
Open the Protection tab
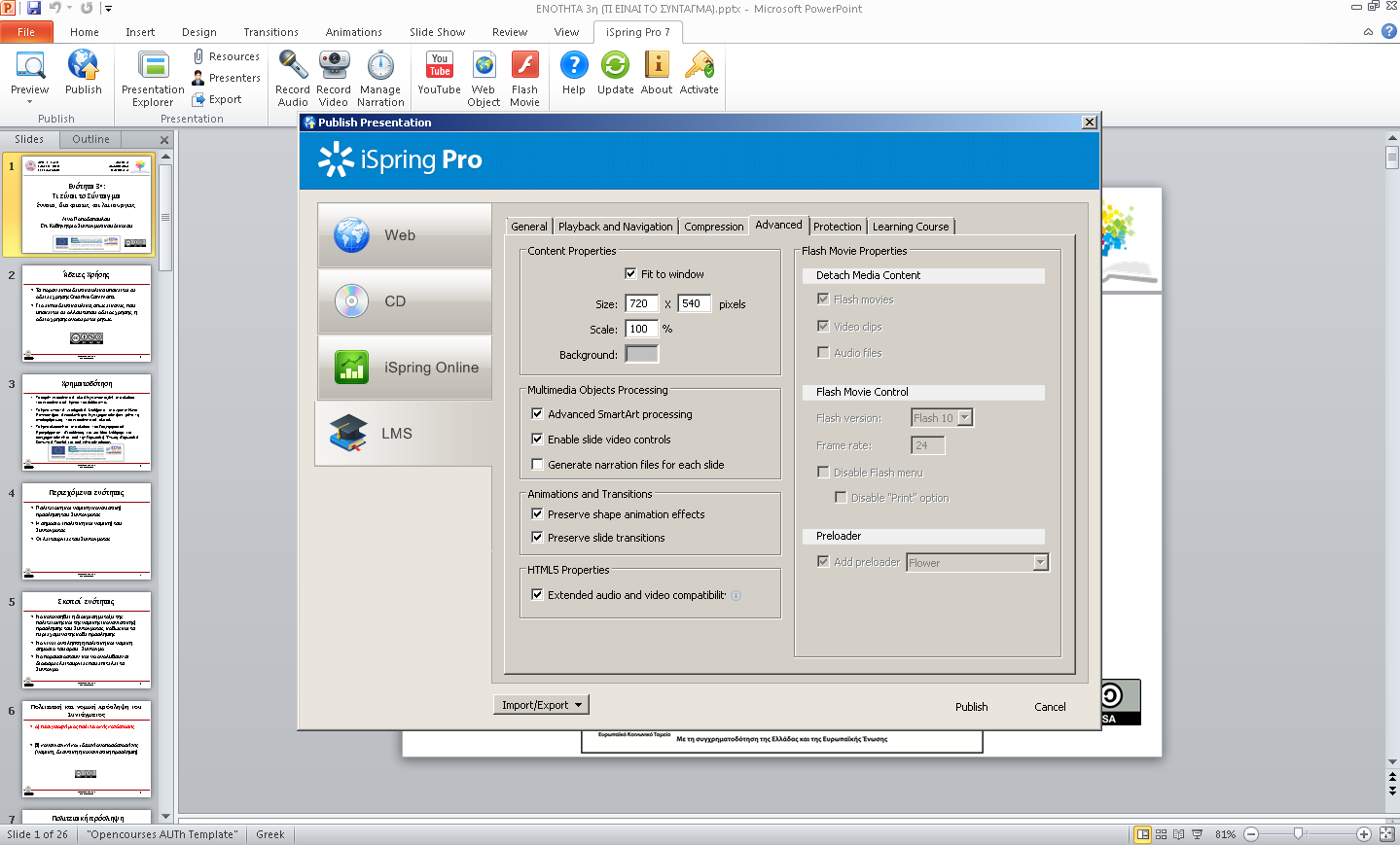(838, 227)
